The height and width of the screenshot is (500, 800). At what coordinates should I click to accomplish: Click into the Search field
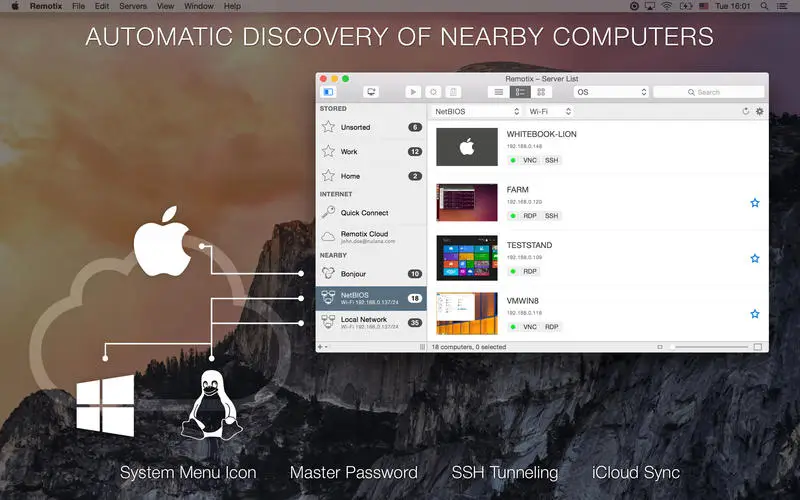pos(709,92)
